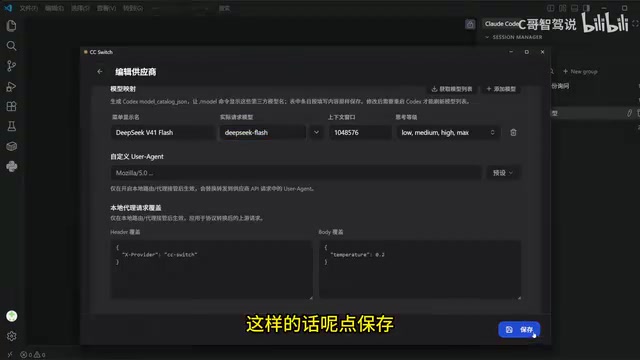Open the 选择(S) menu
Image resolution: width=640 pixels, height=360 pixels.
click(x=80, y=8)
